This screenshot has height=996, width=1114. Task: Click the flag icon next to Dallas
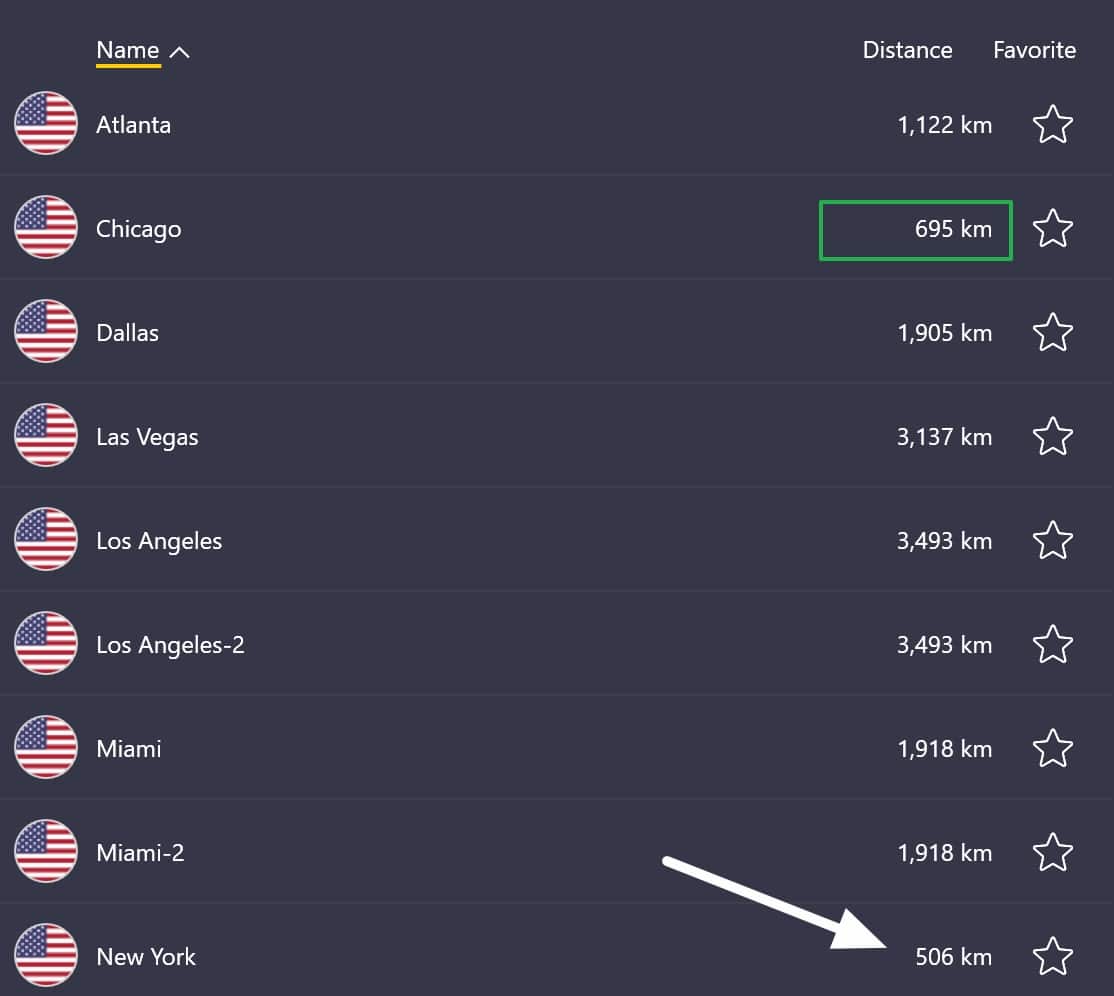tap(46, 332)
